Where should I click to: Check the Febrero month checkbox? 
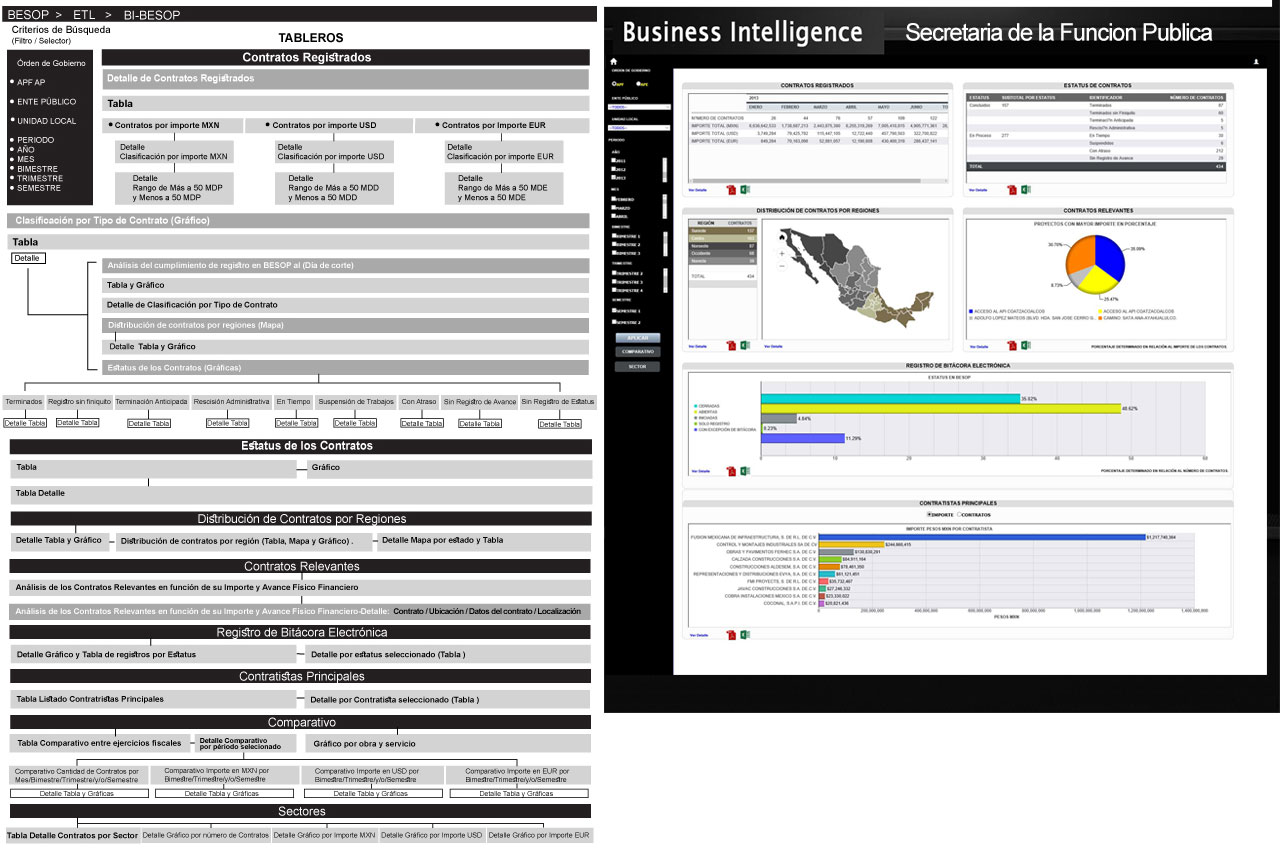pos(613,199)
